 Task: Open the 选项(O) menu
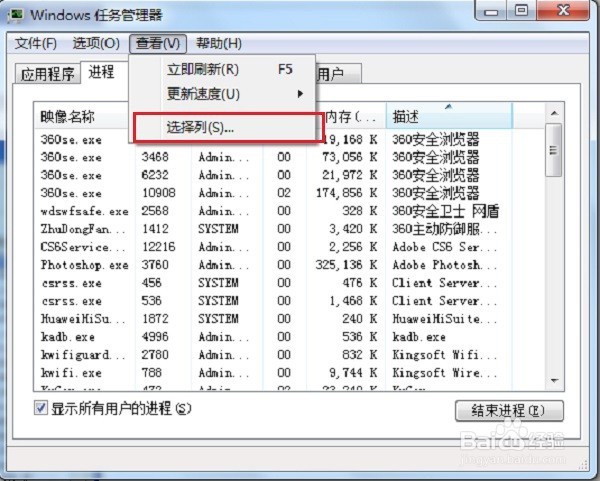(96, 43)
